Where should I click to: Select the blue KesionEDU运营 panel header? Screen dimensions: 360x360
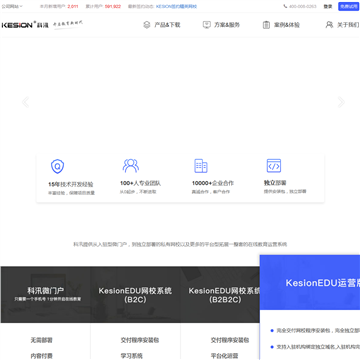(310, 283)
